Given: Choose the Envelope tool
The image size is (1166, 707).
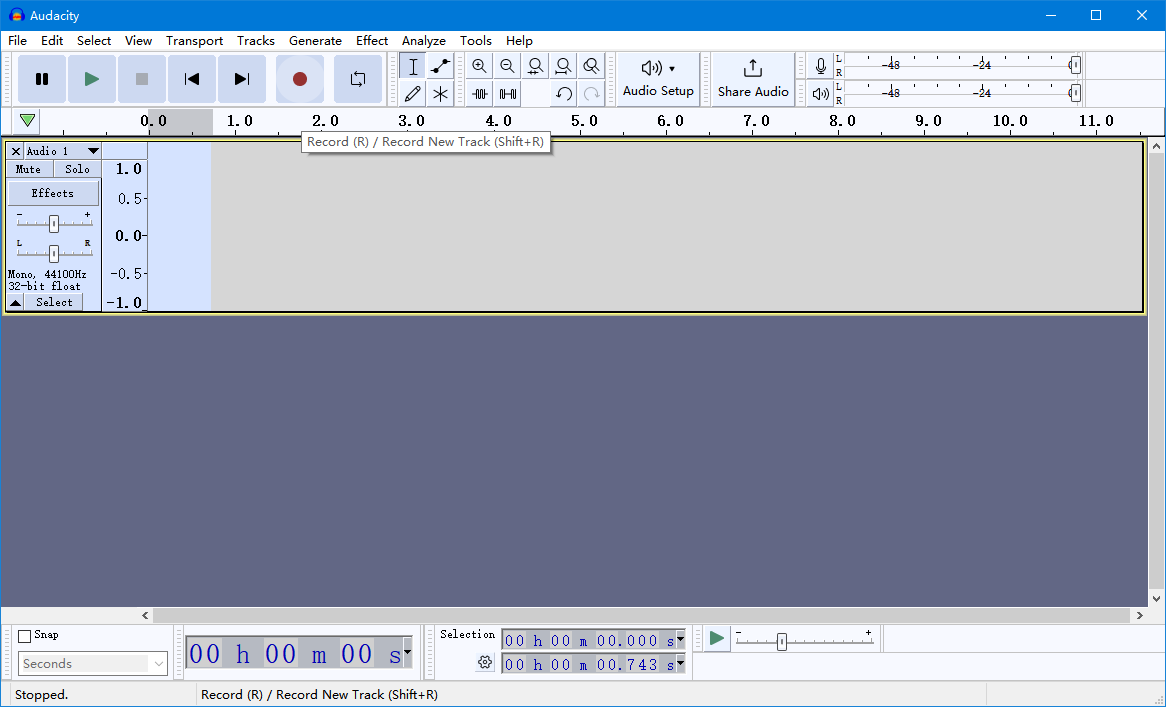Looking at the screenshot, I should [x=440, y=66].
